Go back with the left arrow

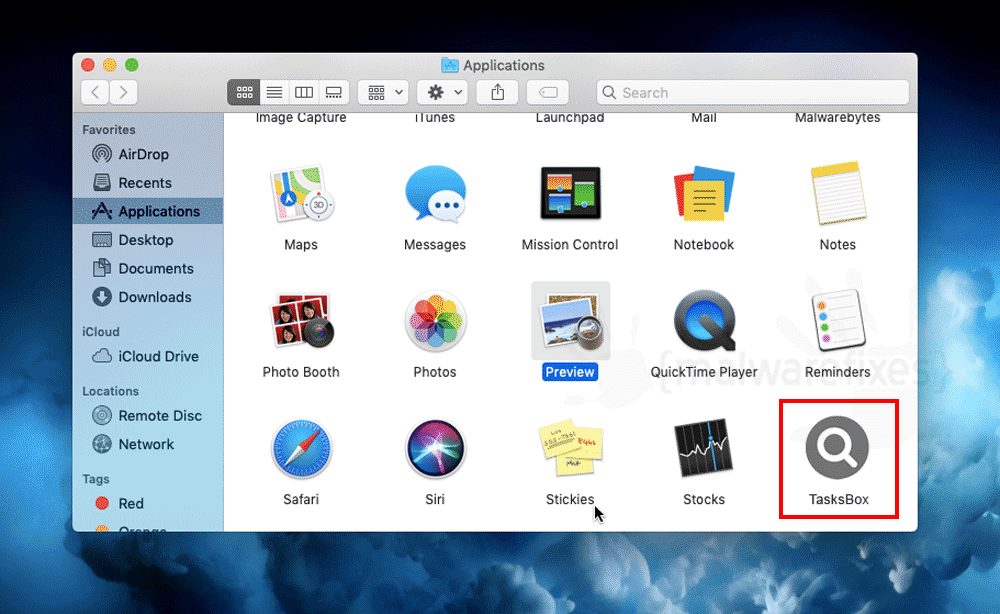(95, 92)
